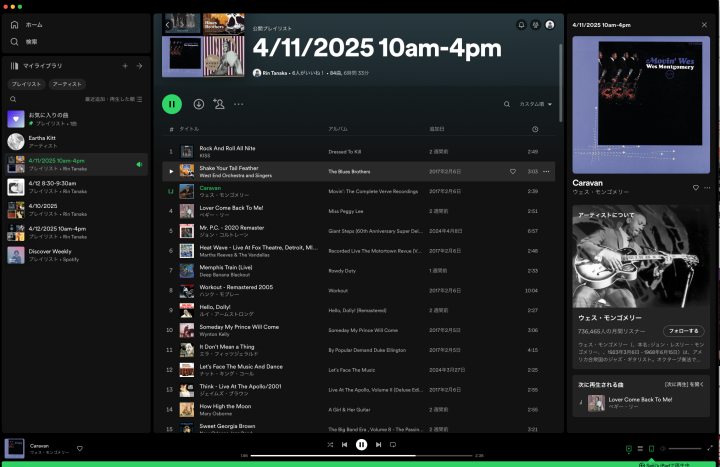
Task: Open the play queue icon
Action: [x=640, y=449]
